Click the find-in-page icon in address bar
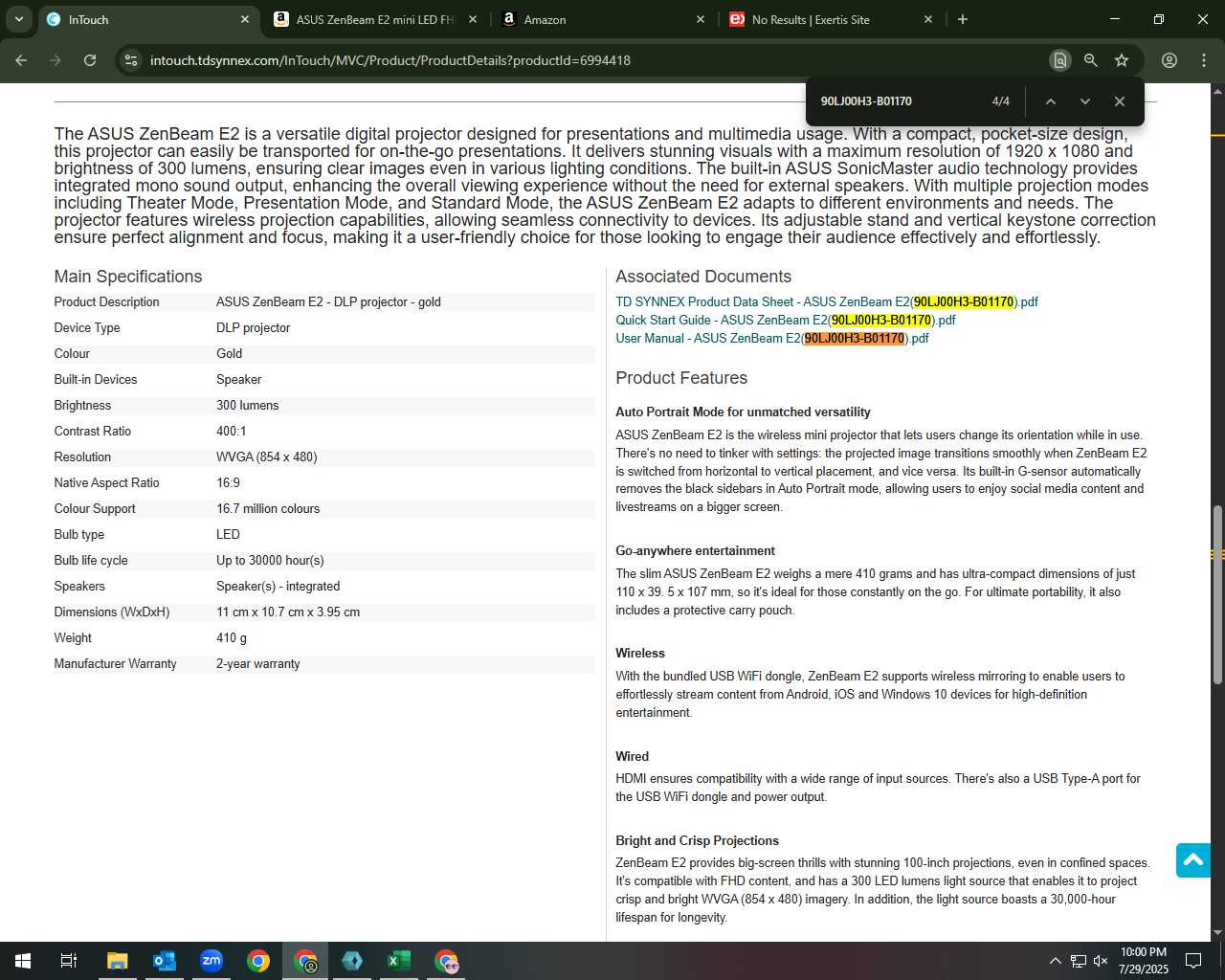1225x980 pixels. point(1059,60)
